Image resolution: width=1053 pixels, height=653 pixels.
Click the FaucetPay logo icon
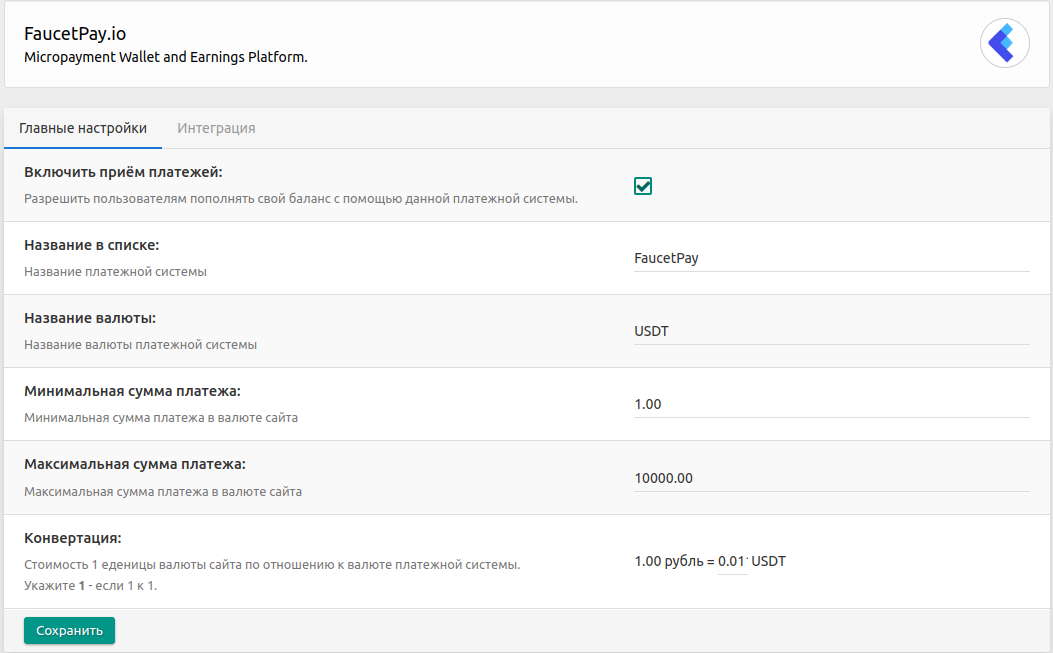point(1004,44)
